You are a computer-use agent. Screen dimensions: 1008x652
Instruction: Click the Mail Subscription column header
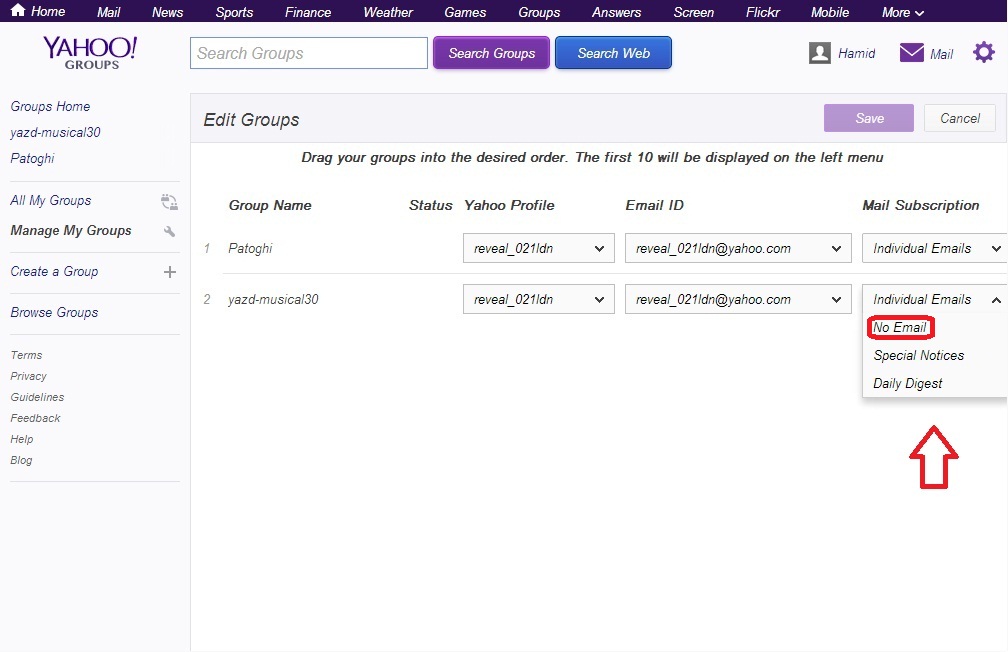click(921, 205)
